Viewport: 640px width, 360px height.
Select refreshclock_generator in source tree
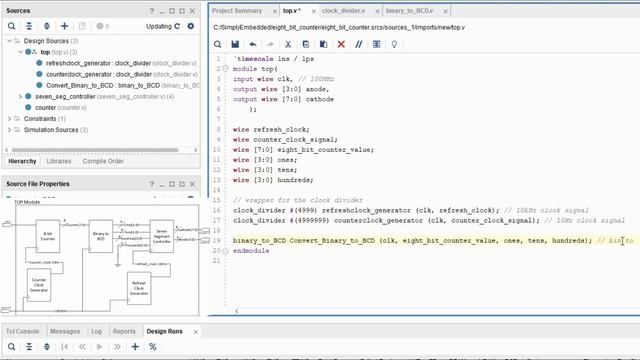(116, 63)
